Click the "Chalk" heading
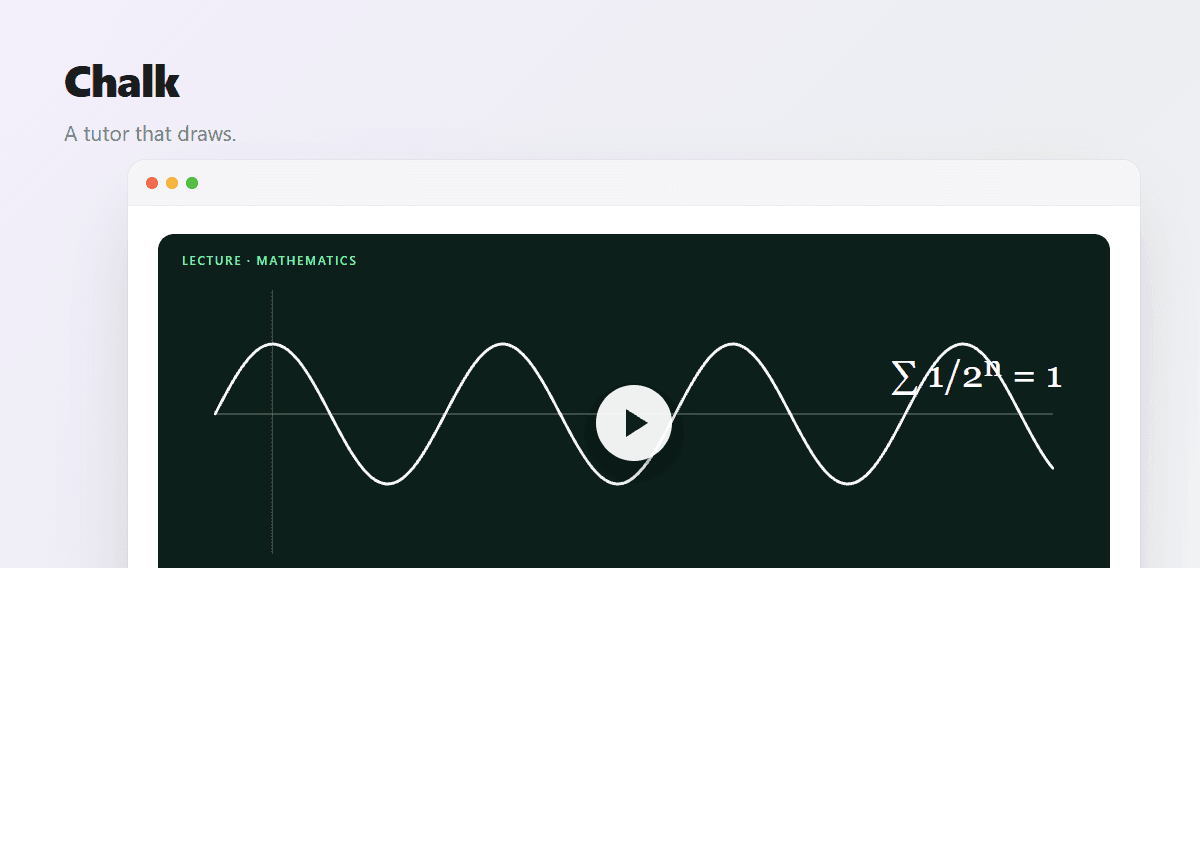Viewport: 1200px width, 860px height. pos(122,82)
